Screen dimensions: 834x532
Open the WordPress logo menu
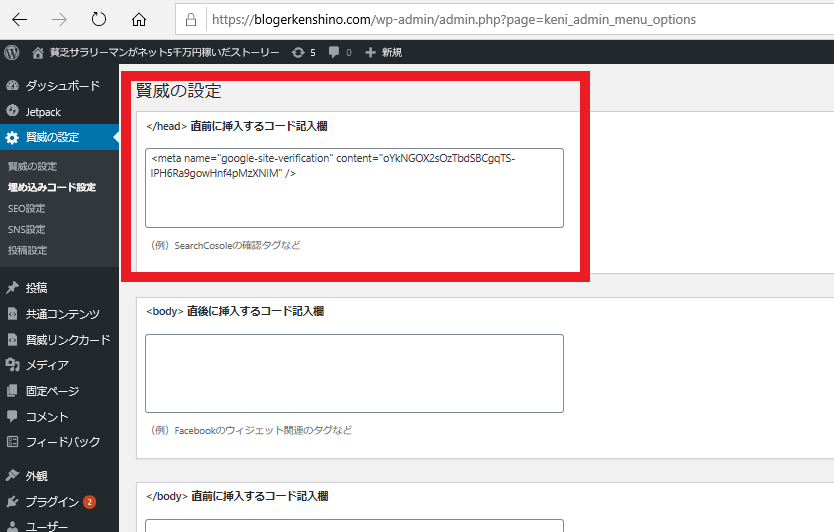pyautogui.click(x=12, y=52)
